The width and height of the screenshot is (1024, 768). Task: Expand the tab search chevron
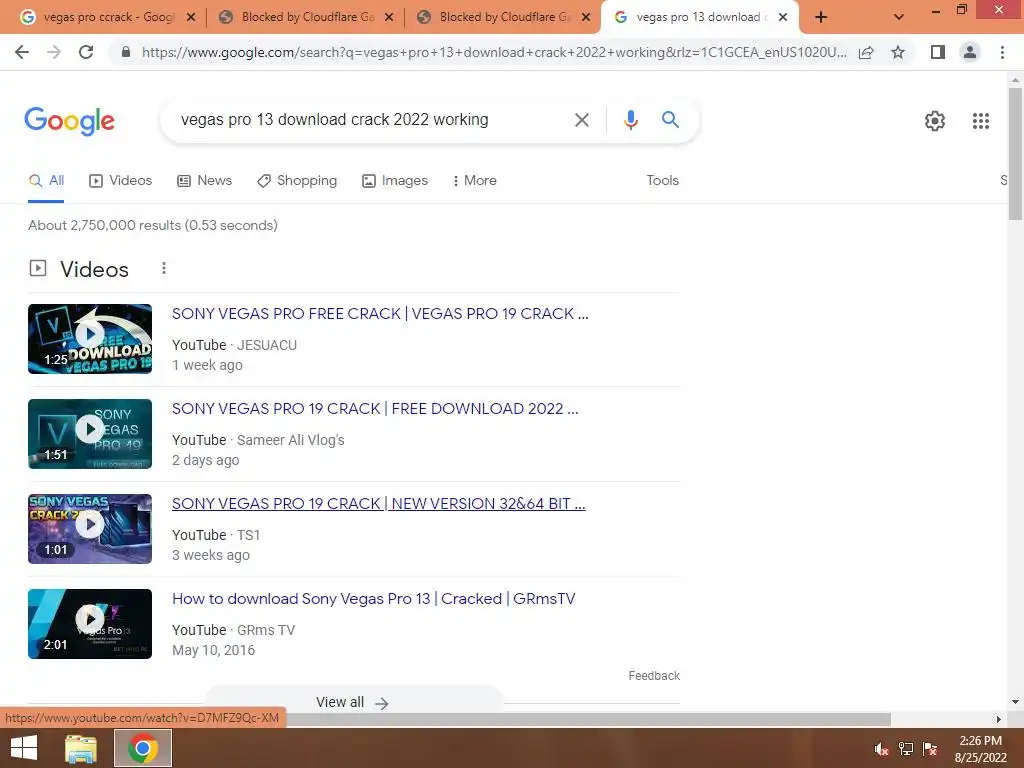tap(899, 18)
